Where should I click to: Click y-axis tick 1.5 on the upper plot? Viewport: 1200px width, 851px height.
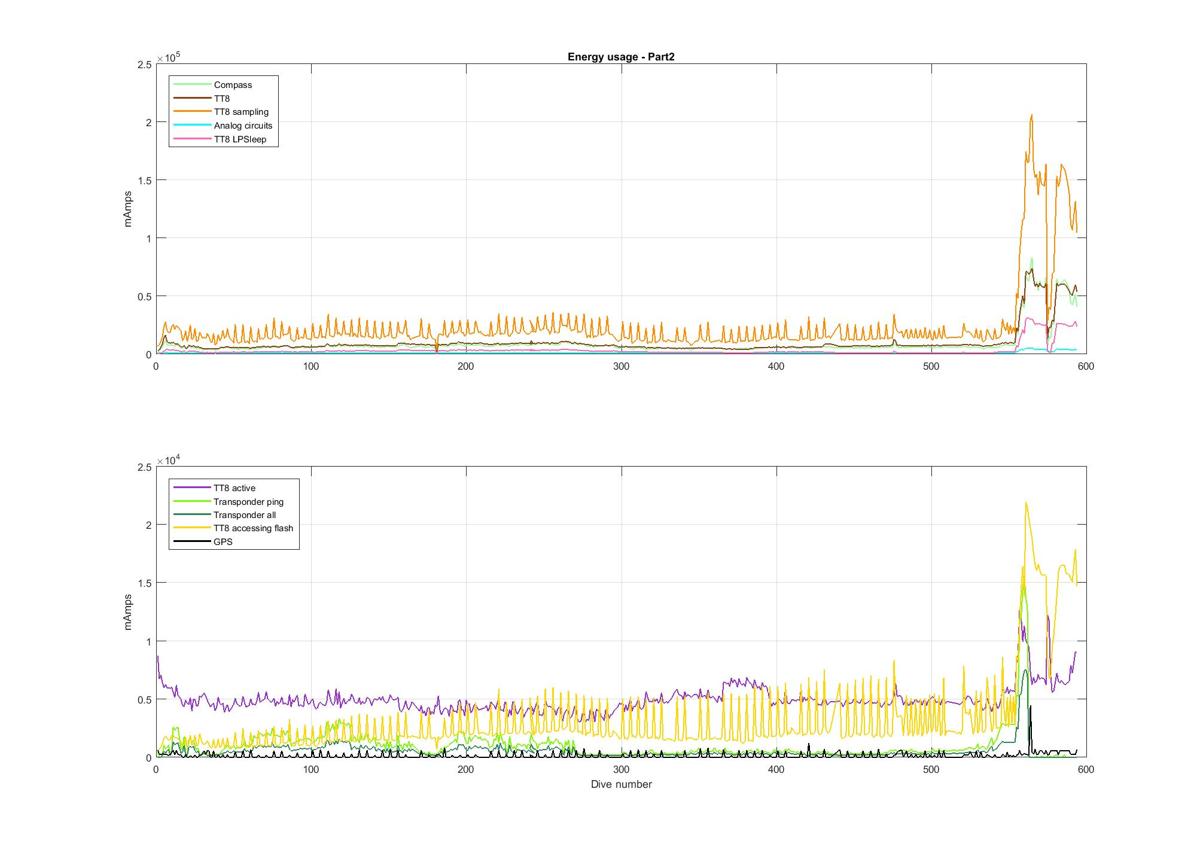coord(142,180)
